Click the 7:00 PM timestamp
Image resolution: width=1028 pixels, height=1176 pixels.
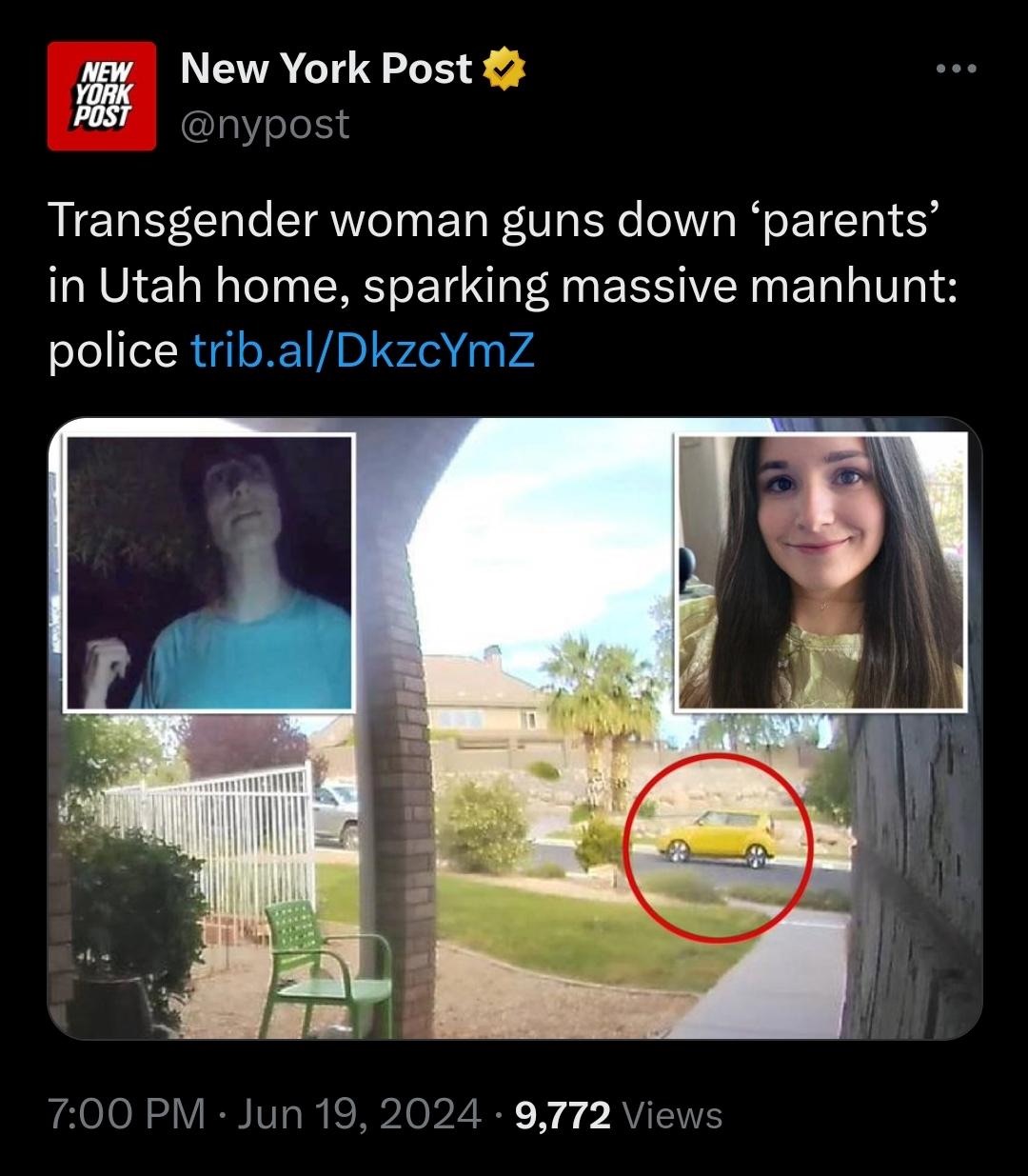point(127,1113)
